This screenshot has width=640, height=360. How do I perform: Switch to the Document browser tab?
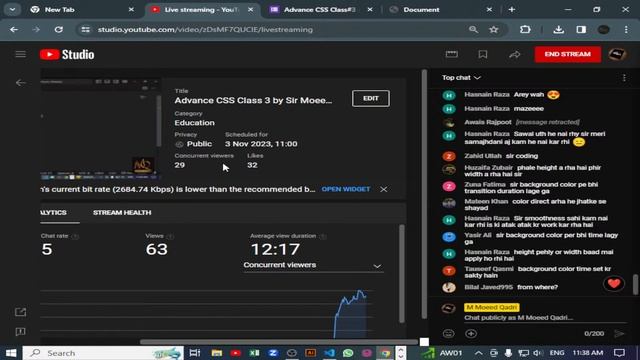tap(441, 9)
